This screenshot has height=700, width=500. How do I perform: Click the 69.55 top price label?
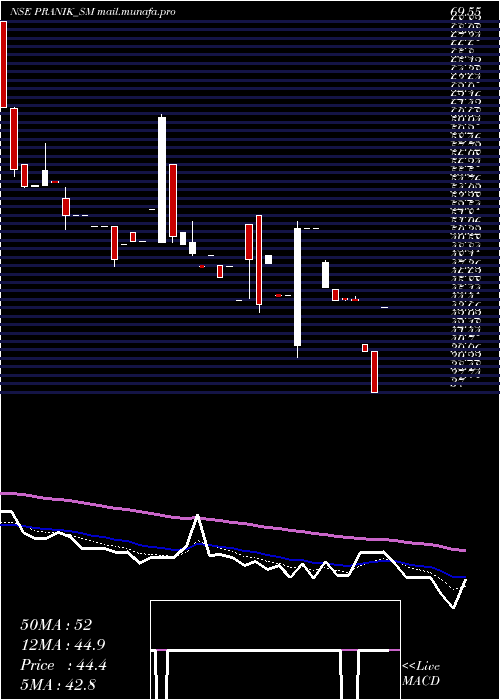(x=468, y=12)
